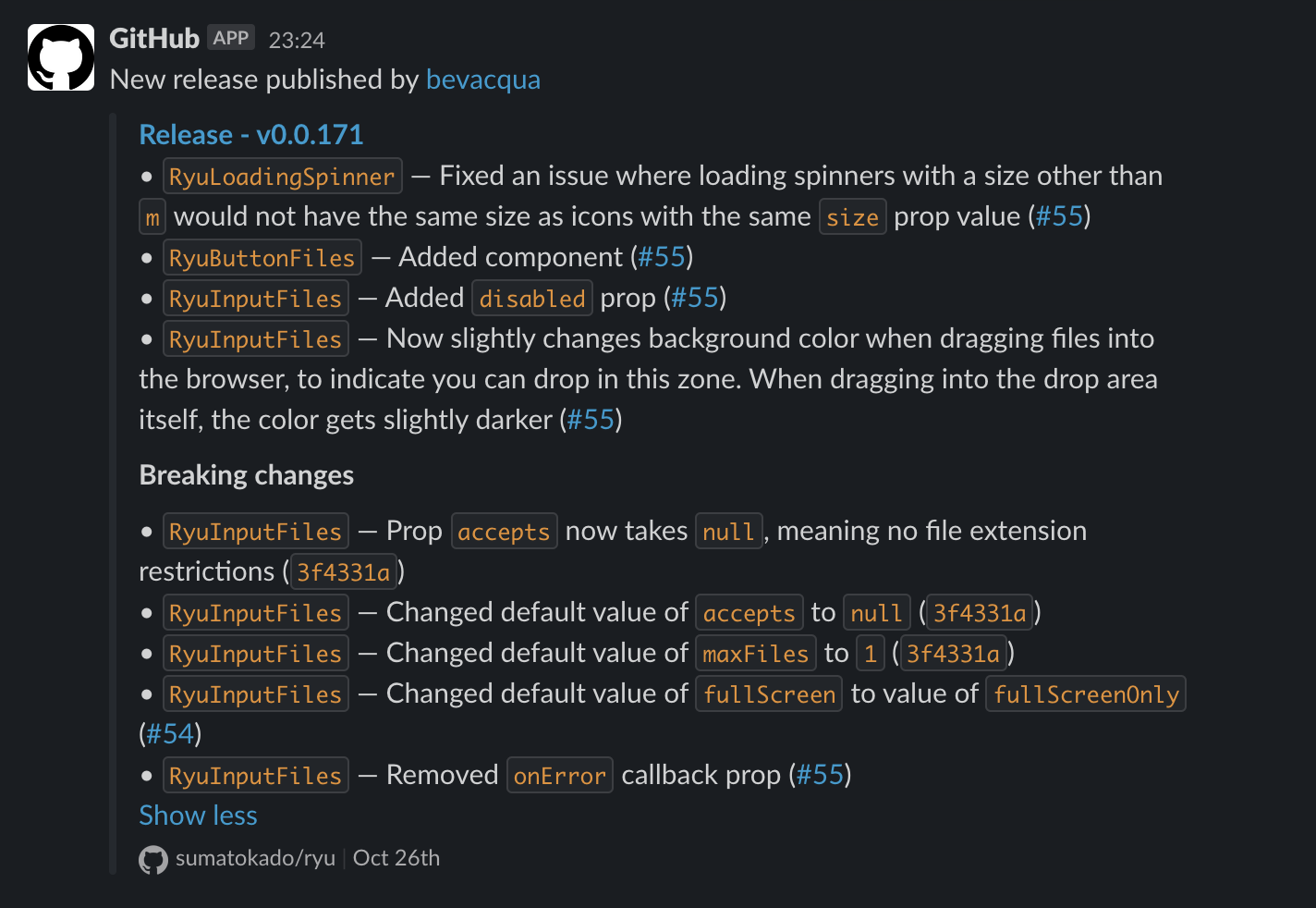Click the 23:24 message timestamp

pos(297,40)
